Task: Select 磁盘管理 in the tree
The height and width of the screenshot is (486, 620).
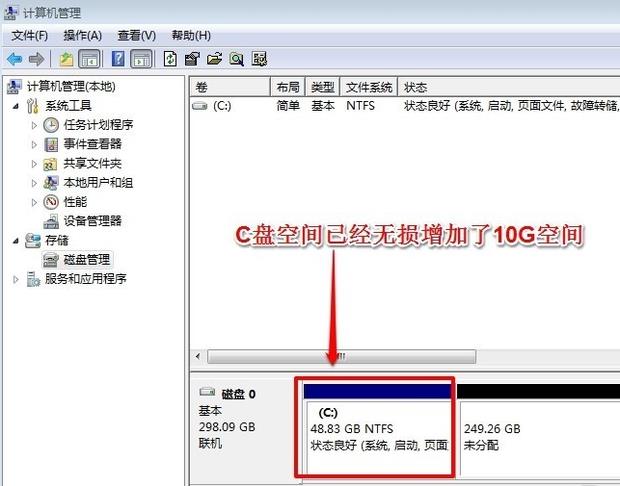Action: 87,260
